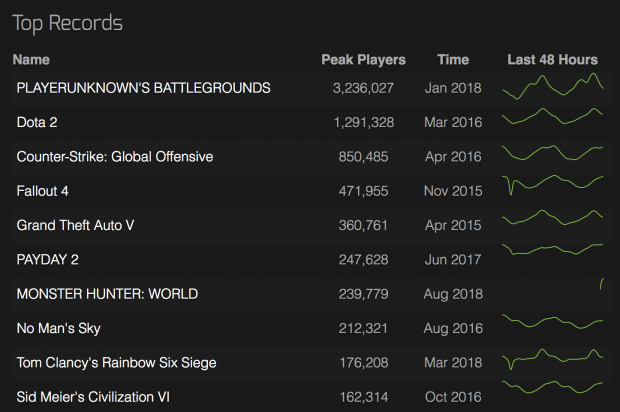The height and width of the screenshot is (412, 620).
Task: Click the Time column header
Action: (453, 60)
